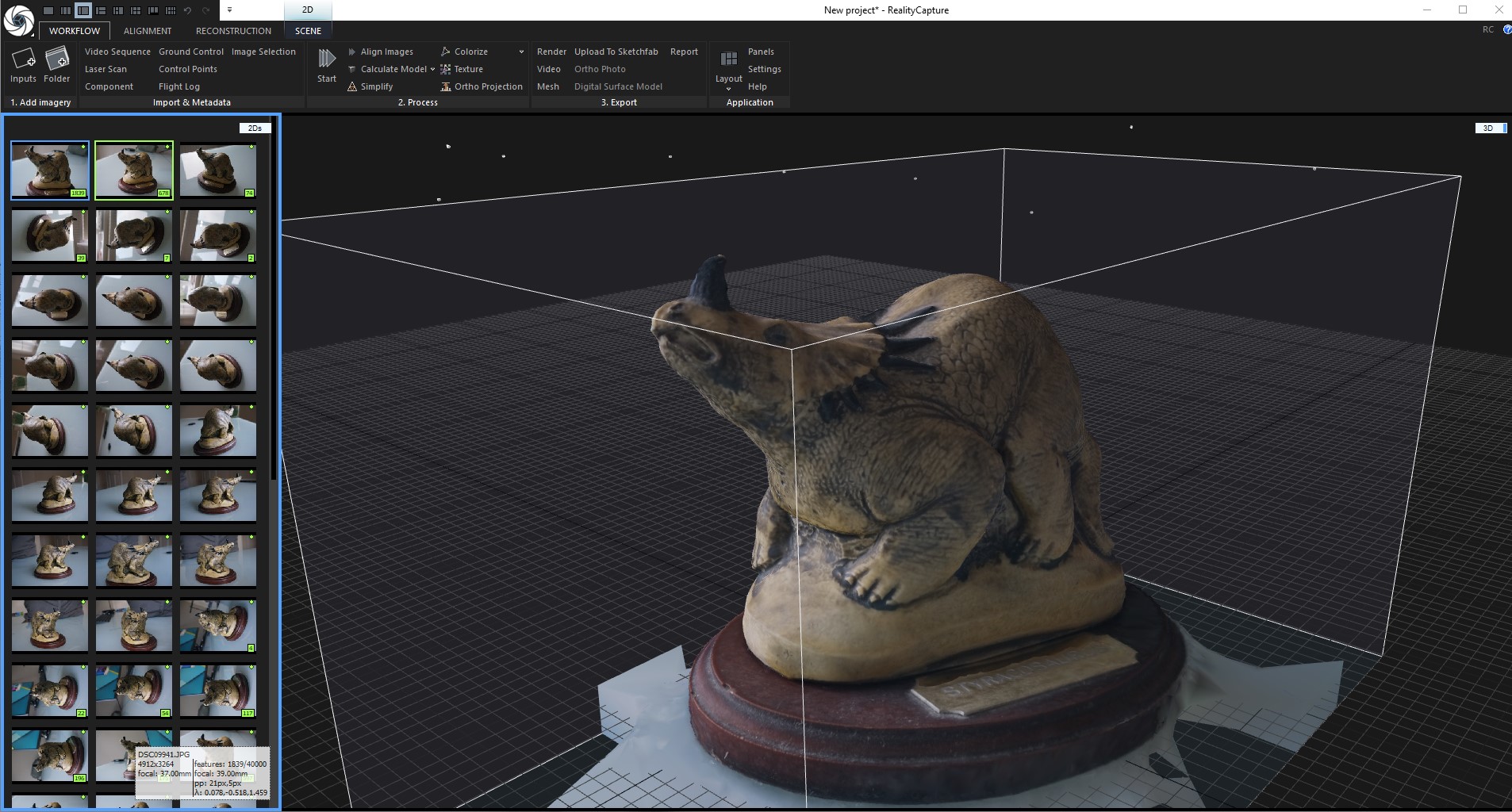
Task: Click the Inputs add-imagery icon
Action: pos(23,59)
